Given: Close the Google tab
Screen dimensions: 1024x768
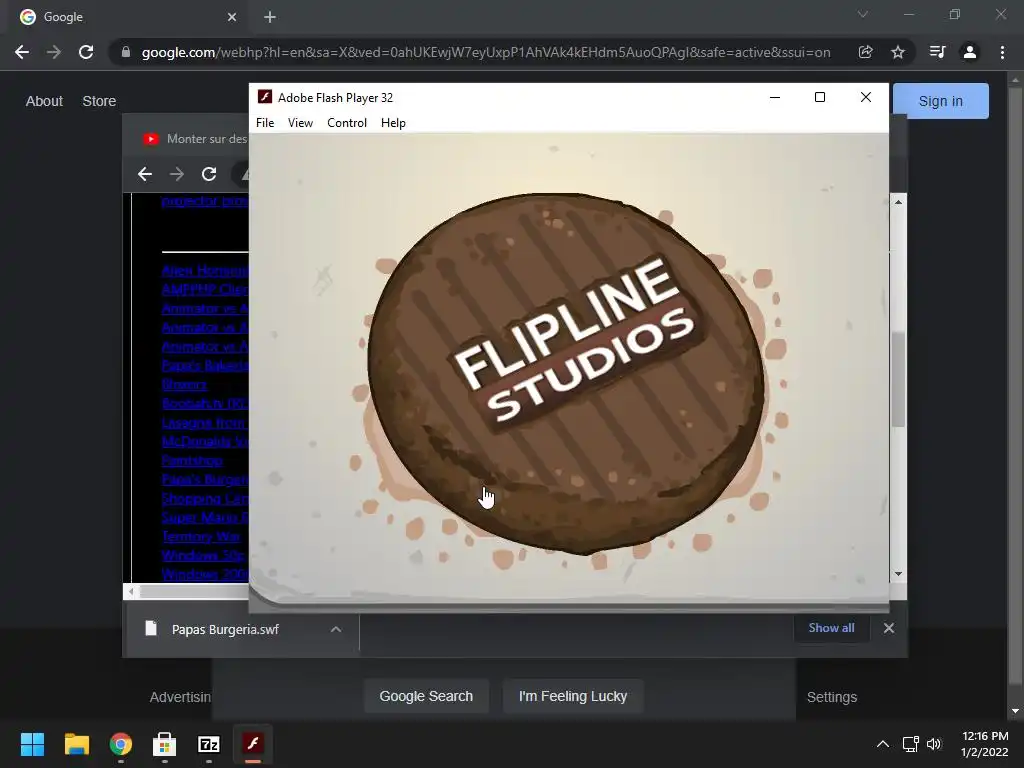Looking at the screenshot, I should 232,17.
